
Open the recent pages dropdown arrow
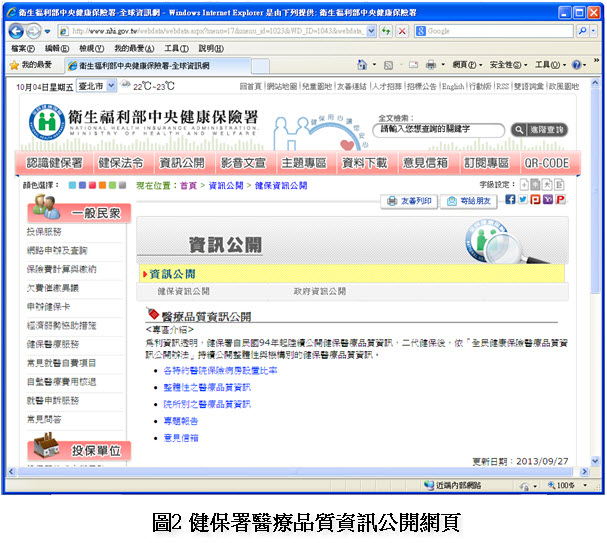click(47, 31)
